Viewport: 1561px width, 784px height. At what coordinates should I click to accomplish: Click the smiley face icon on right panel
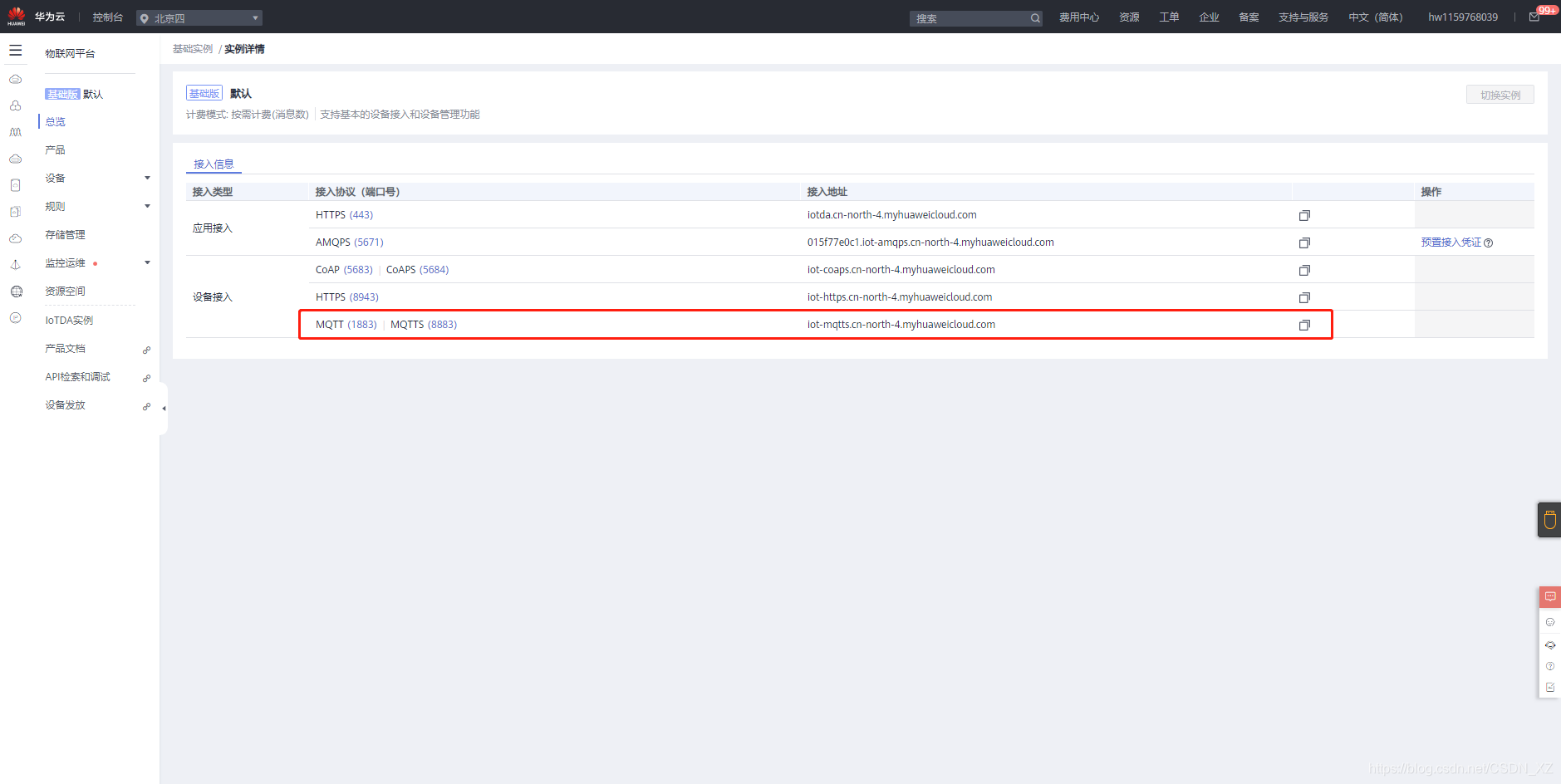click(1550, 622)
